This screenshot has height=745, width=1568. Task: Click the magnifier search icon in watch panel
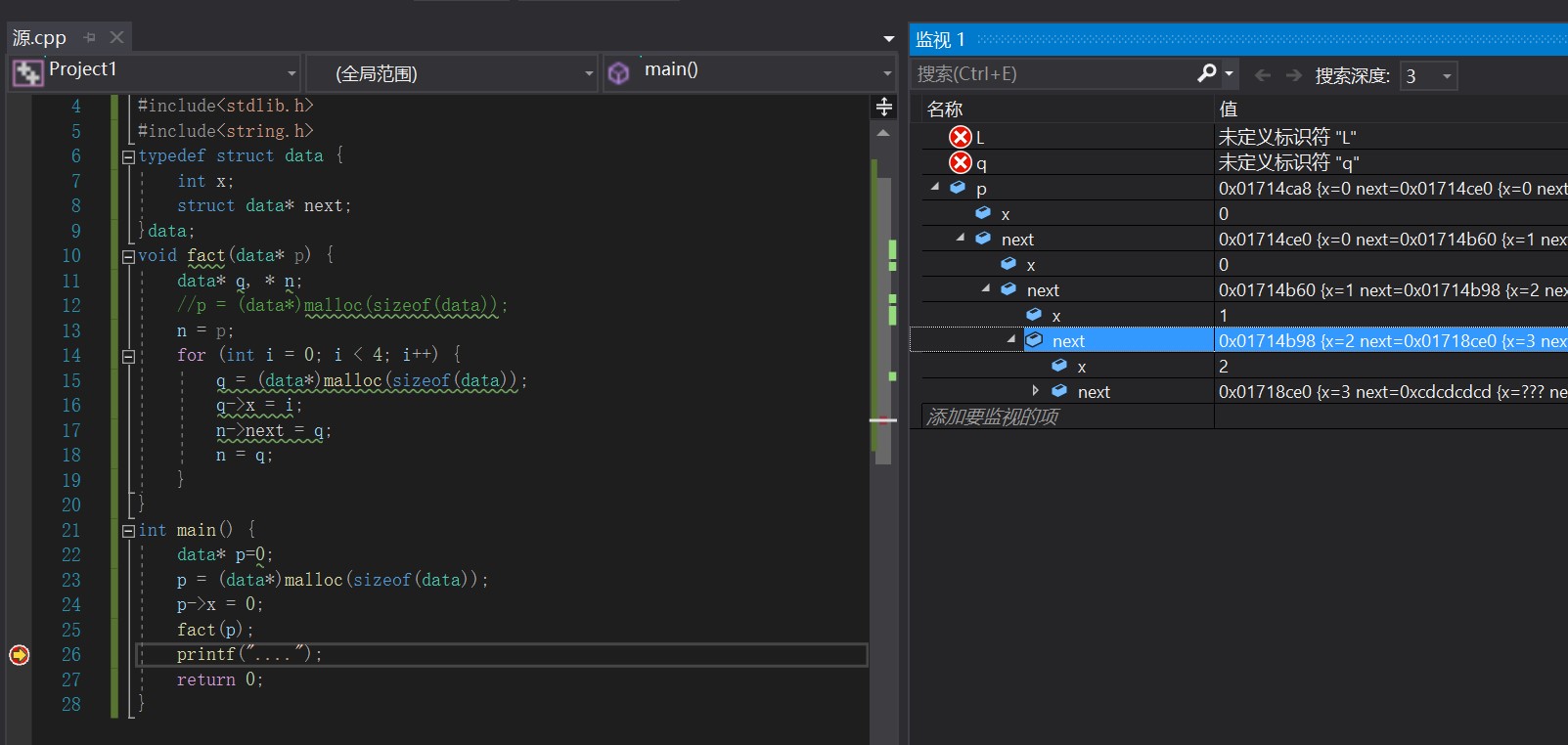pos(1207,73)
